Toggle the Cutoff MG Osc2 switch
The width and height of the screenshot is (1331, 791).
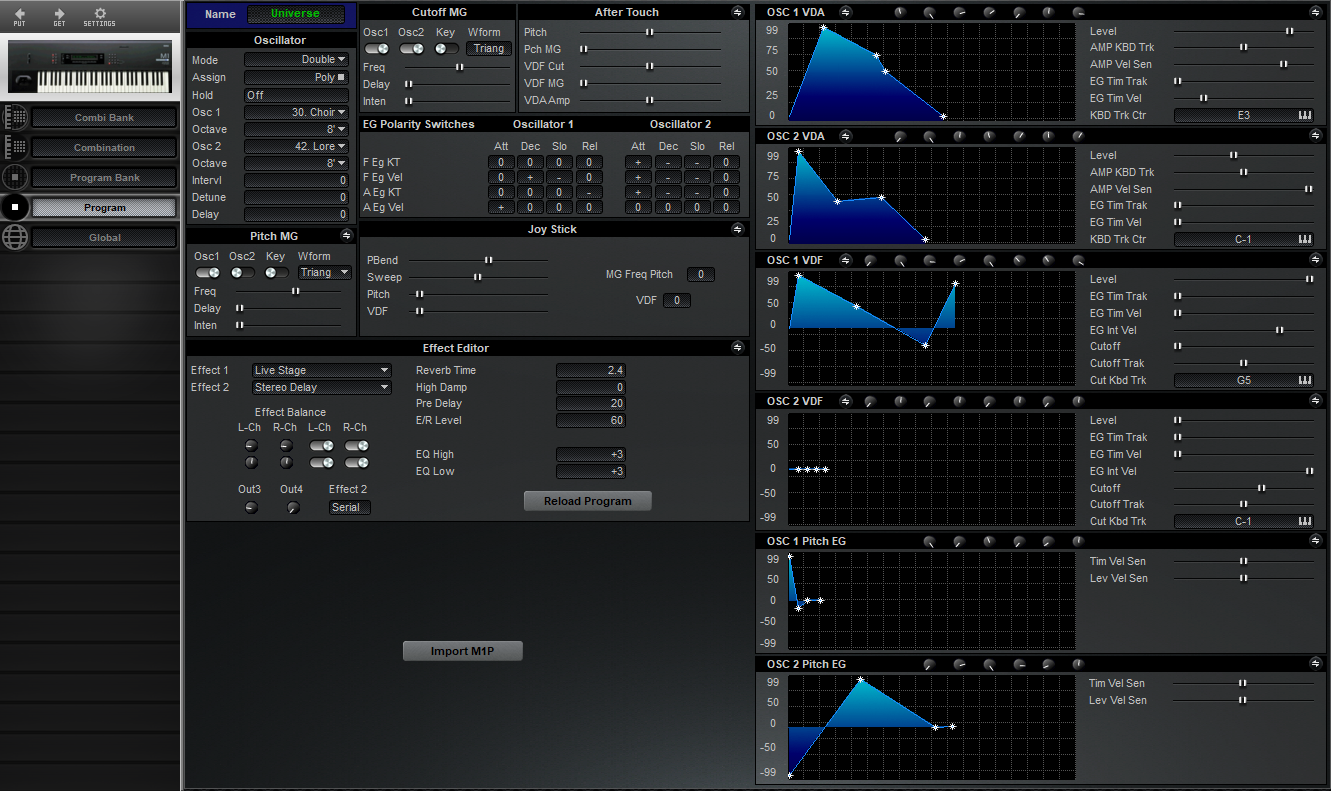coord(411,48)
